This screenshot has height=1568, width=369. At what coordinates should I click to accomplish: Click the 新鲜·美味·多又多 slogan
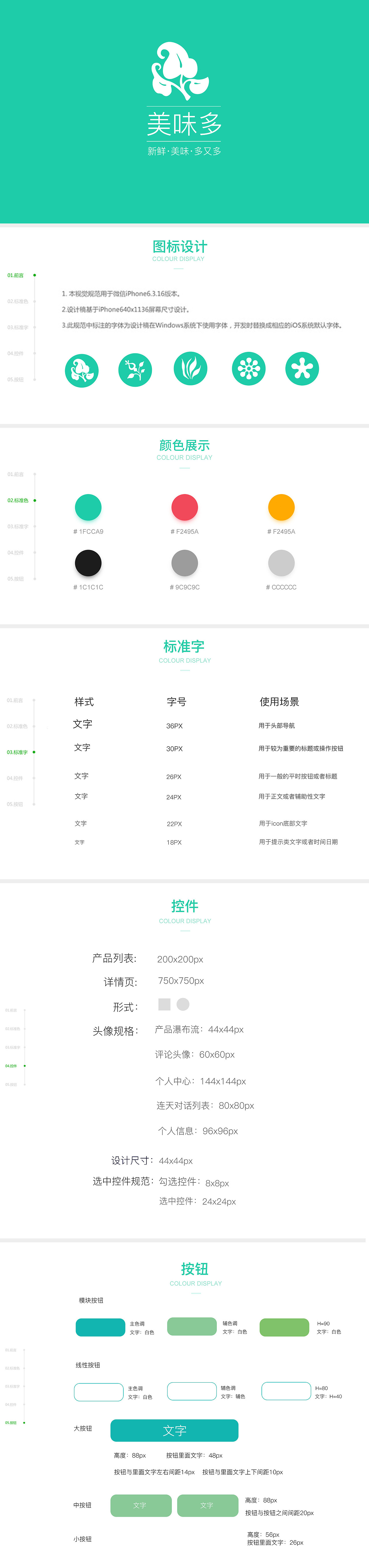coord(184,151)
